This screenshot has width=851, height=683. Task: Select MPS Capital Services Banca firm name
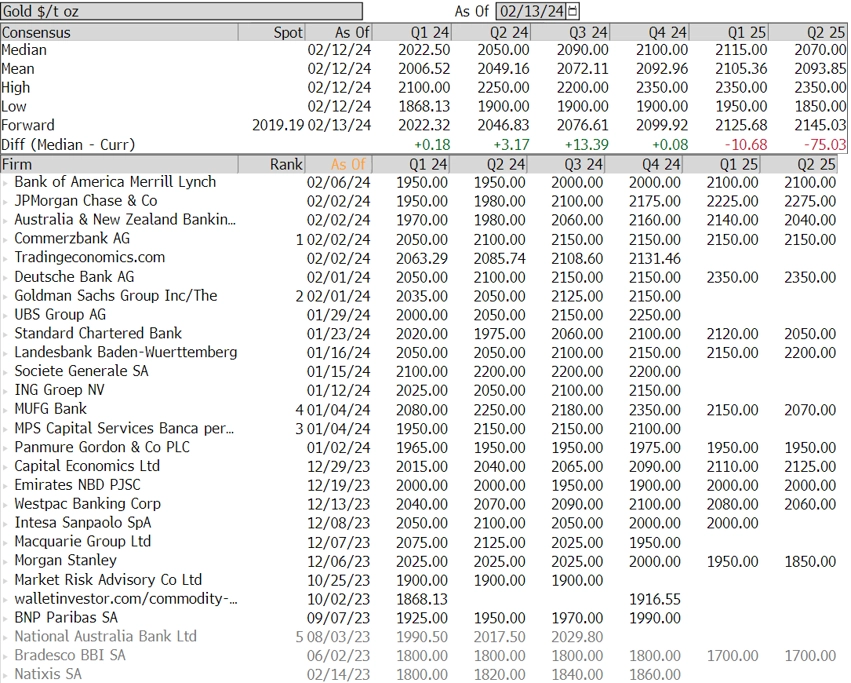click(124, 428)
